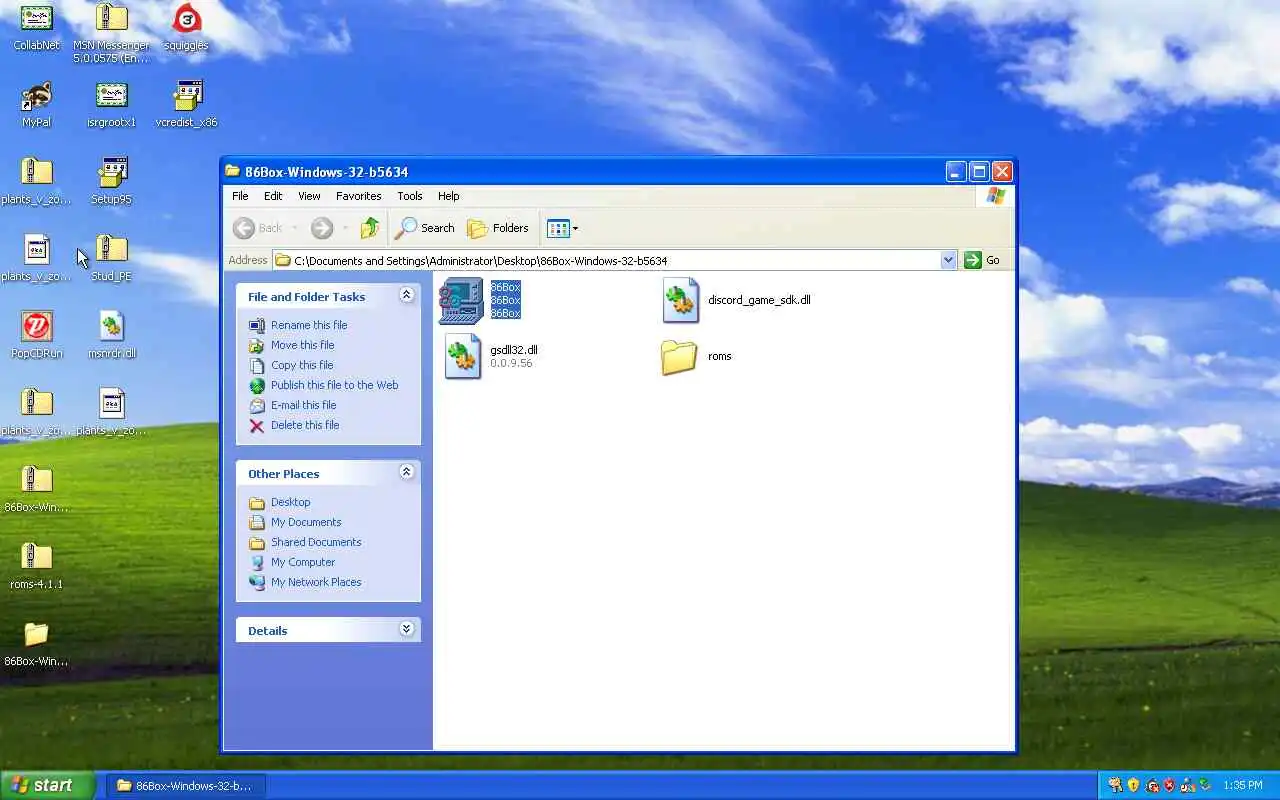
Task: Click the gsdll32.dll file name text
Action: tap(513, 350)
